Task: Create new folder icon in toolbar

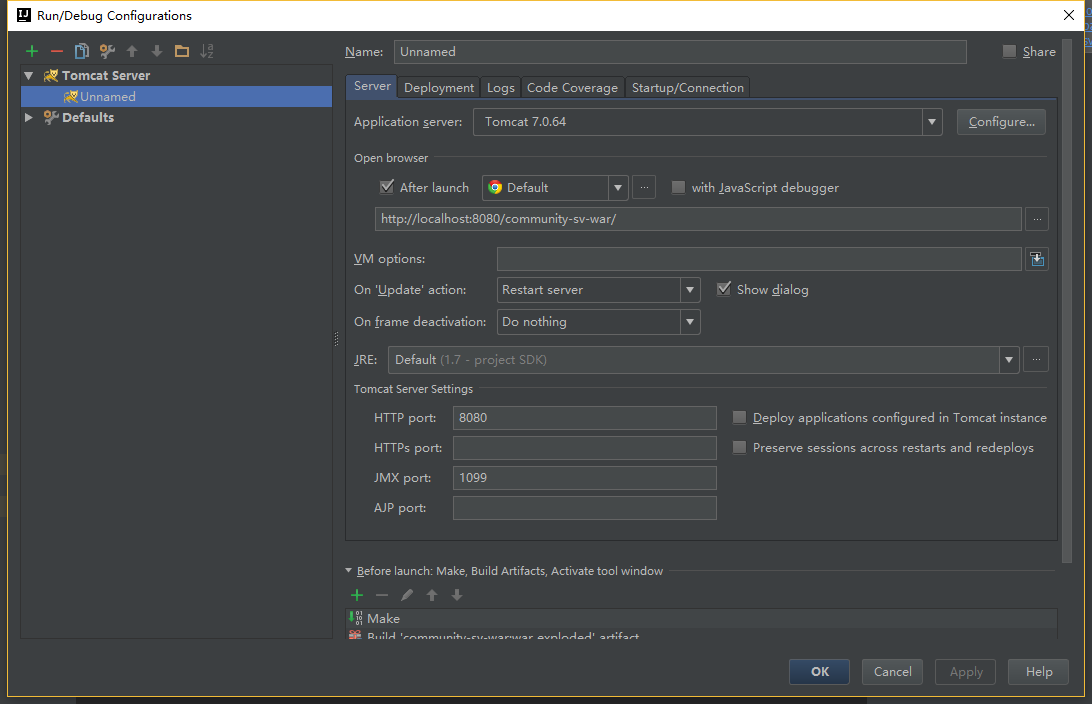Action: pyautogui.click(x=182, y=51)
